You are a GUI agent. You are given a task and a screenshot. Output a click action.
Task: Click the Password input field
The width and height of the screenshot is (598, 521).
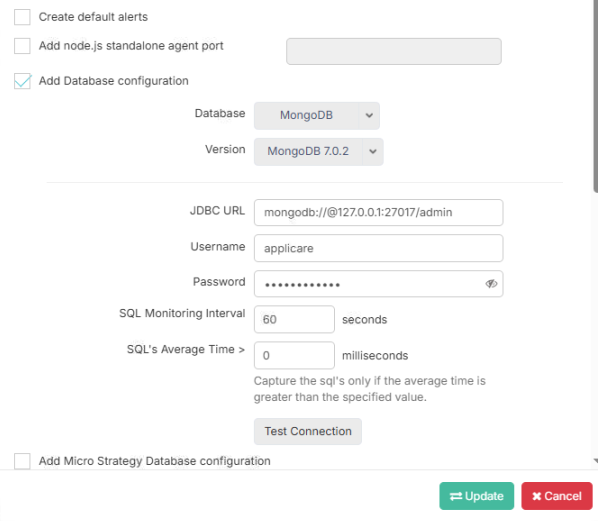pyautogui.click(x=378, y=284)
